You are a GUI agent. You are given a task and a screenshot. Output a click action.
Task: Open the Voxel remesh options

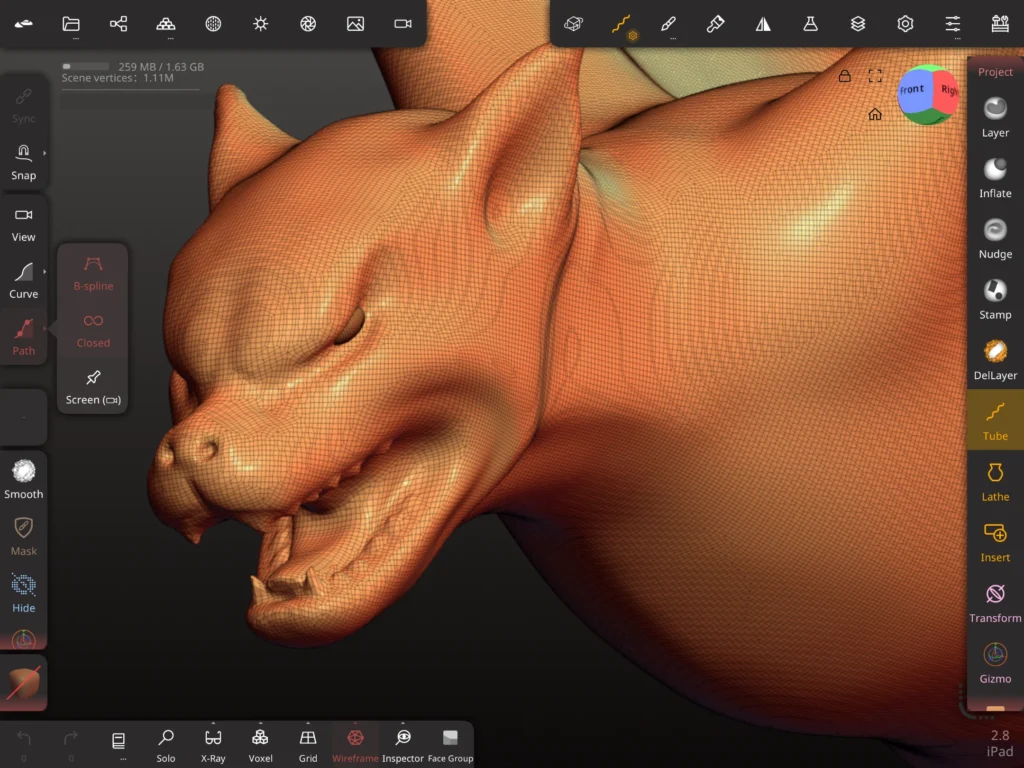(x=260, y=745)
